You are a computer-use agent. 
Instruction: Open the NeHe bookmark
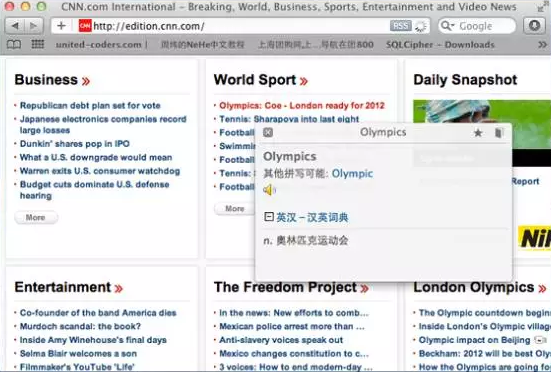[202, 45]
